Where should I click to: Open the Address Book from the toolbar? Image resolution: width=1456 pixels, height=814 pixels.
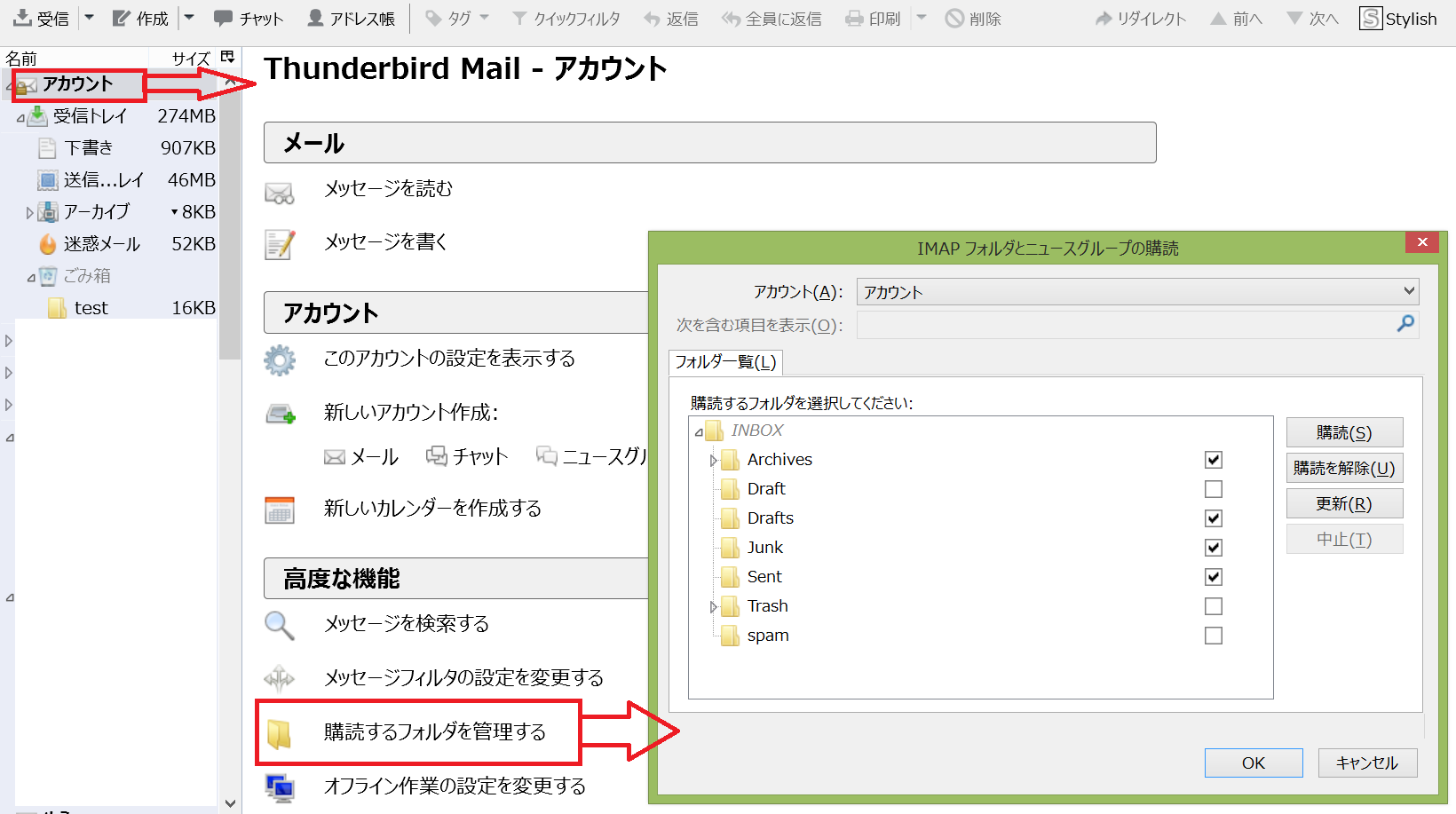click(351, 19)
